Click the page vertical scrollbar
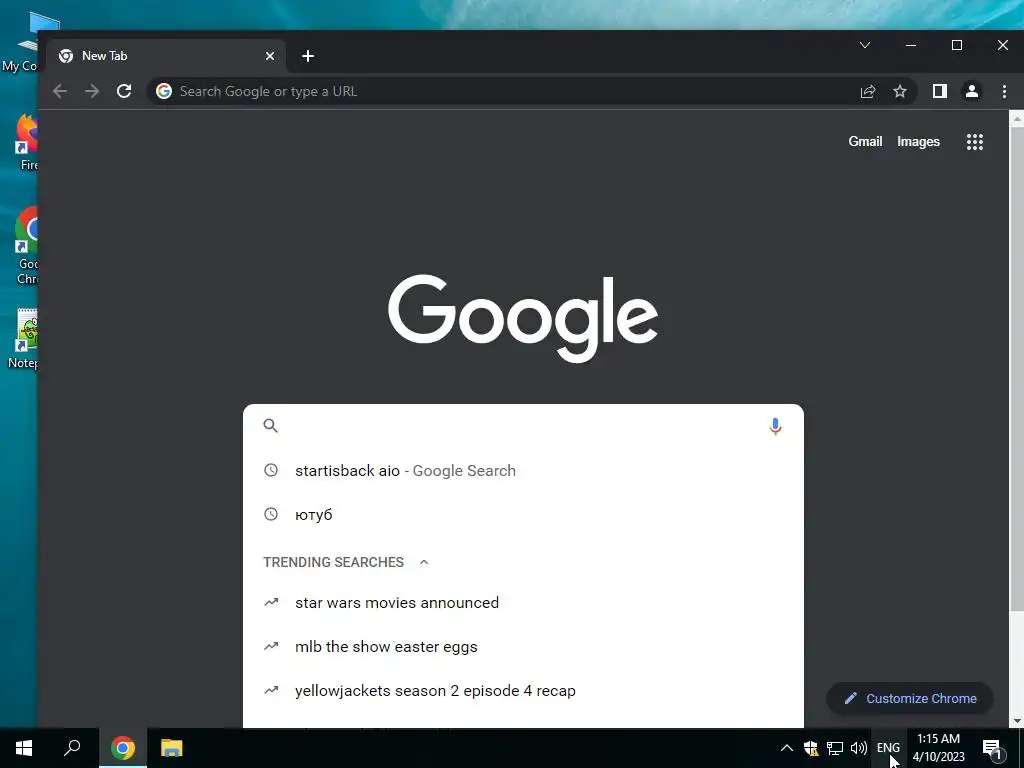Viewport: 1024px width, 768px height. click(1016, 369)
